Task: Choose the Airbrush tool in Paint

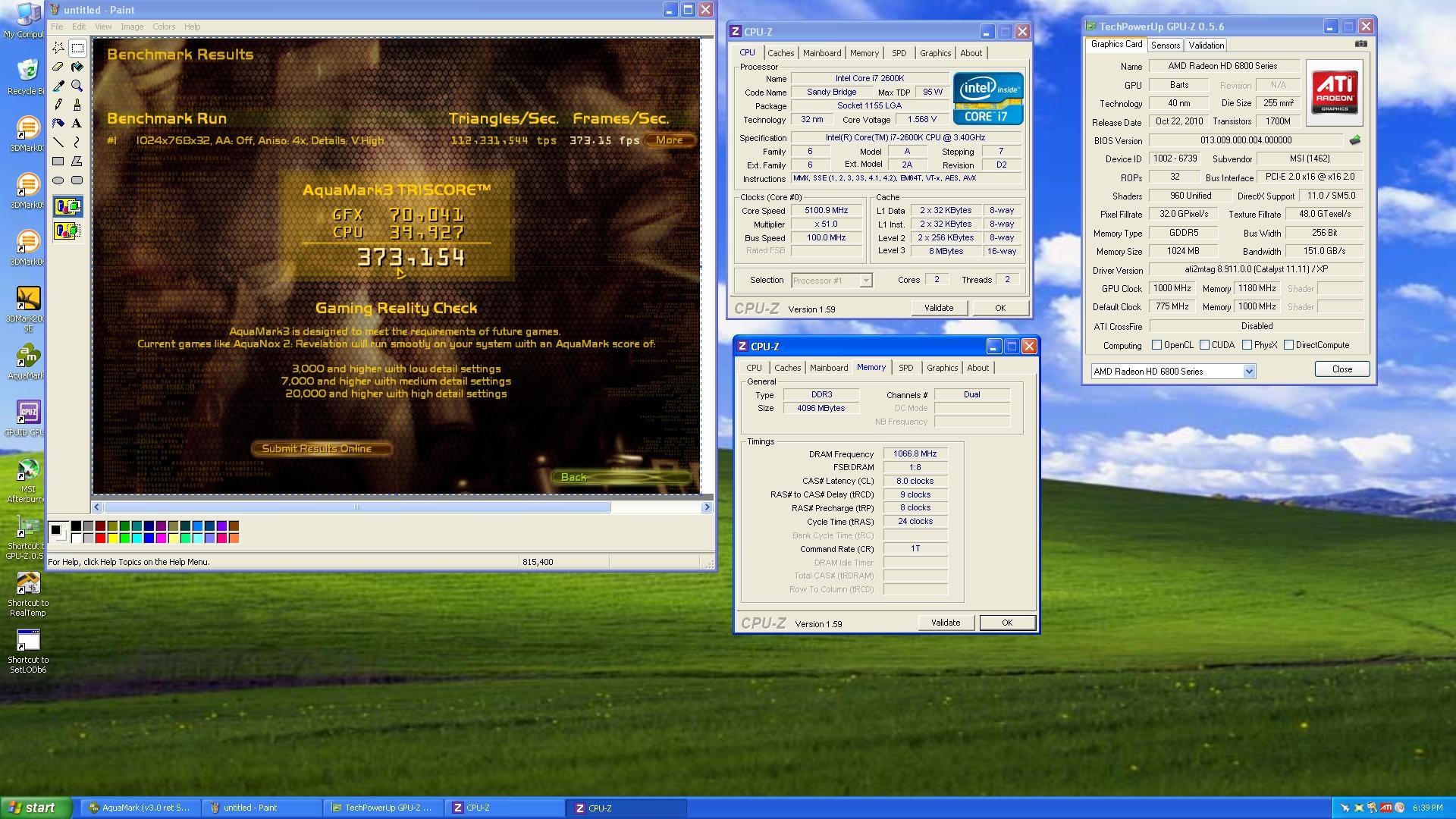Action: (x=58, y=124)
